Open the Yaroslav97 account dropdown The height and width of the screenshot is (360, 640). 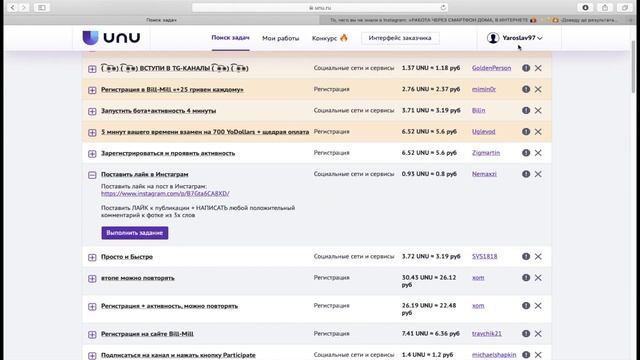point(514,38)
